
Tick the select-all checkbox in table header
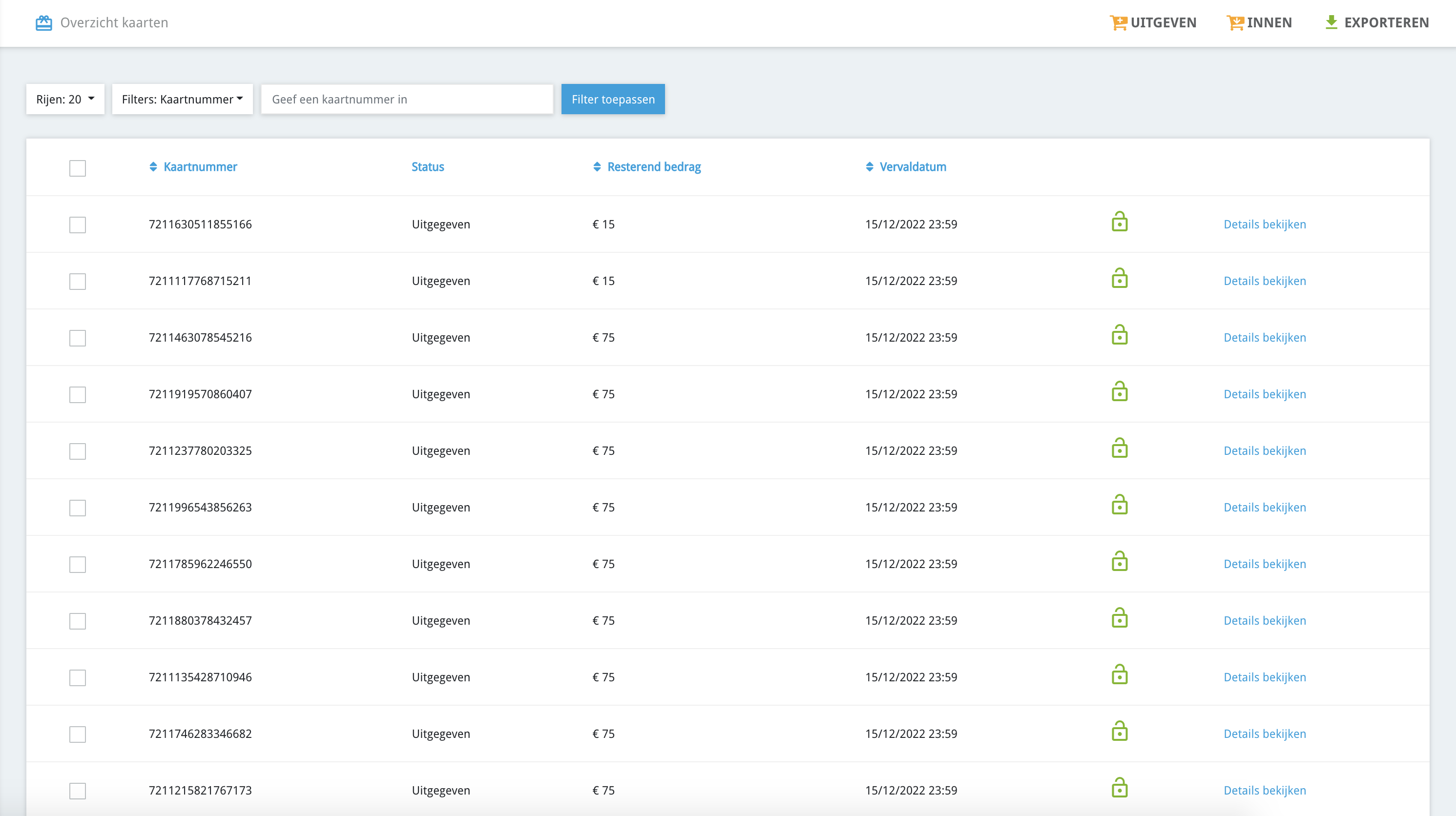[x=78, y=168]
